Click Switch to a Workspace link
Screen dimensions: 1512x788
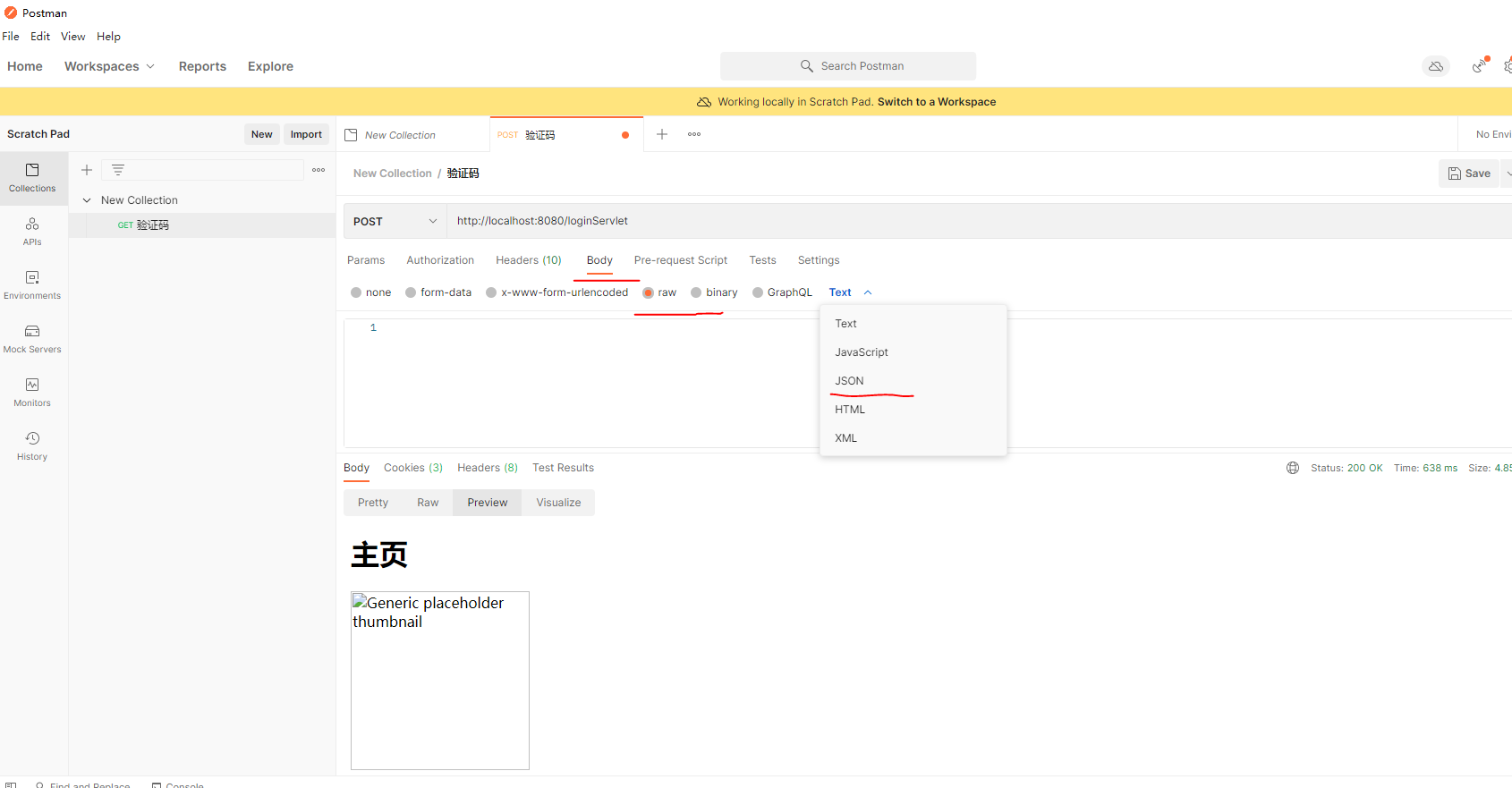pos(937,102)
